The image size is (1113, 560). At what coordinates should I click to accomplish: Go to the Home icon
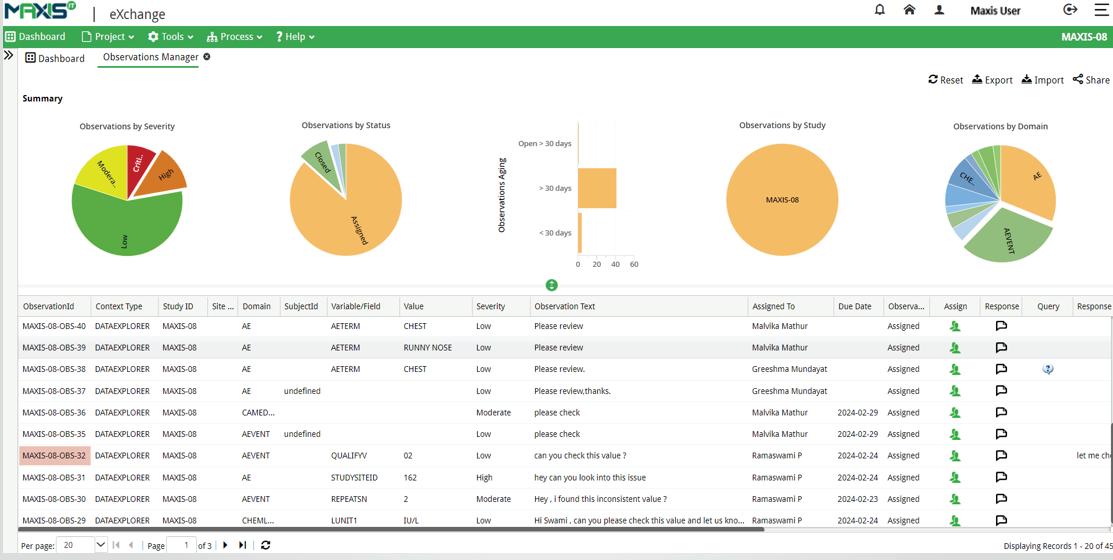909,10
